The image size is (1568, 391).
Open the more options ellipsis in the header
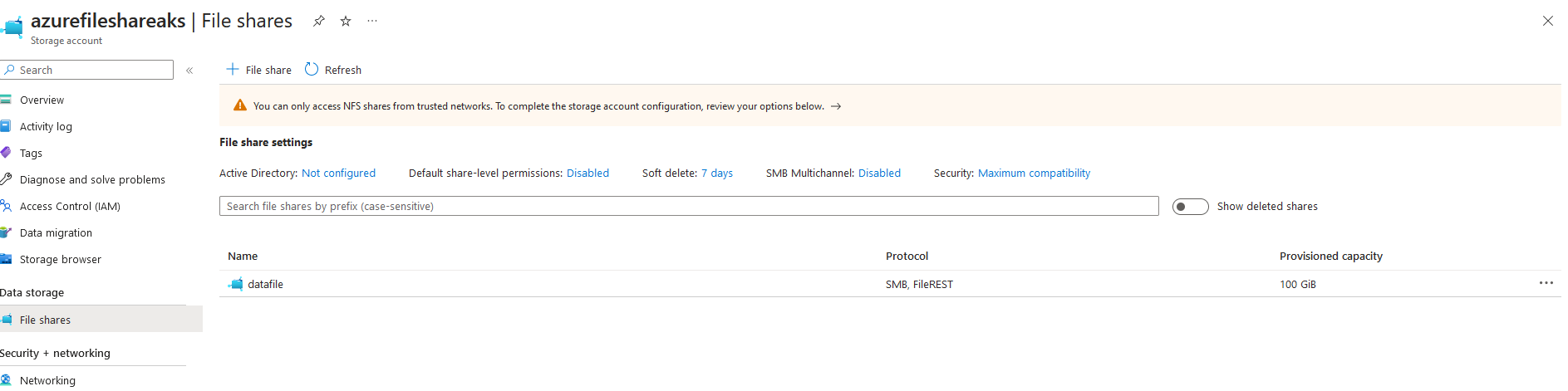click(x=372, y=22)
